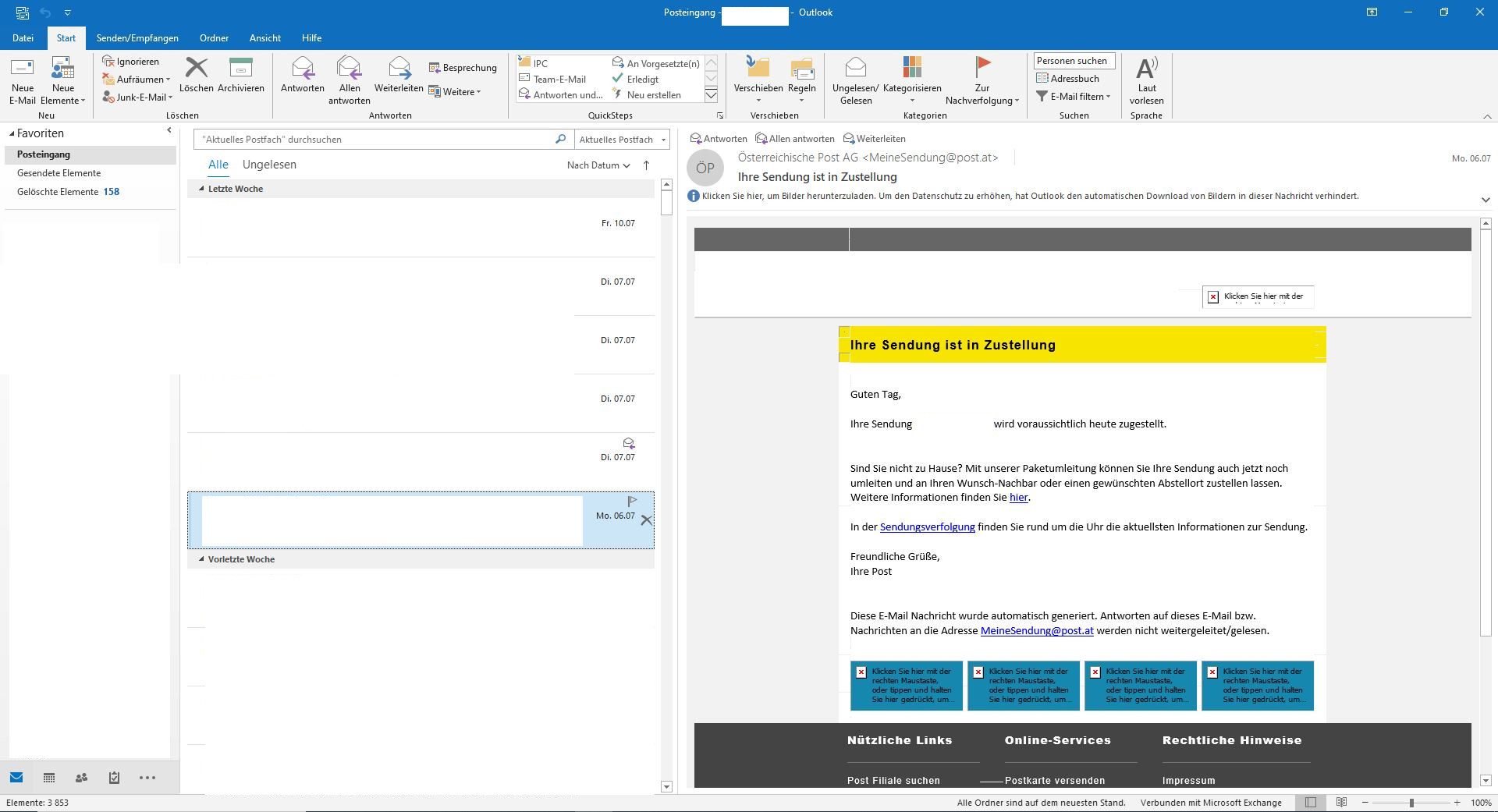Click Weiterleiten in the reading pane
The height and width of the screenshot is (812, 1498).
(875, 139)
